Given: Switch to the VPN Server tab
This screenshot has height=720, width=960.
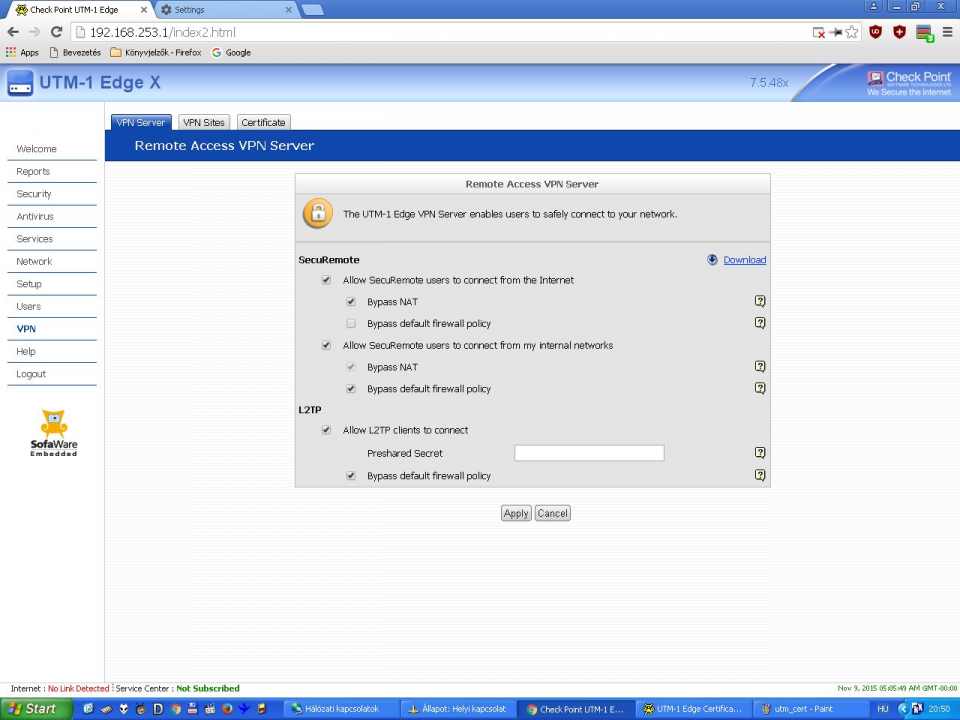Looking at the screenshot, I should (x=141, y=122).
